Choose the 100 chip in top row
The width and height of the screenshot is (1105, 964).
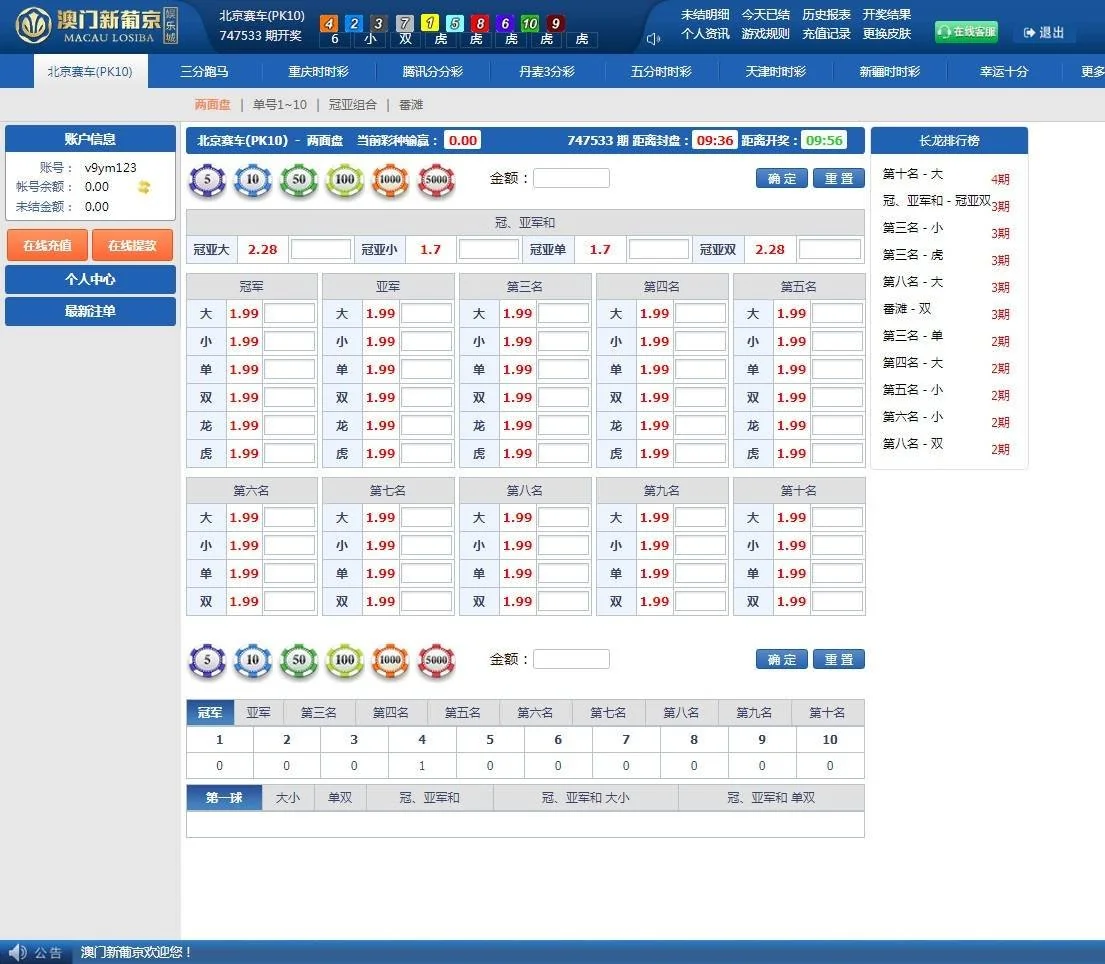tap(345, 180)
